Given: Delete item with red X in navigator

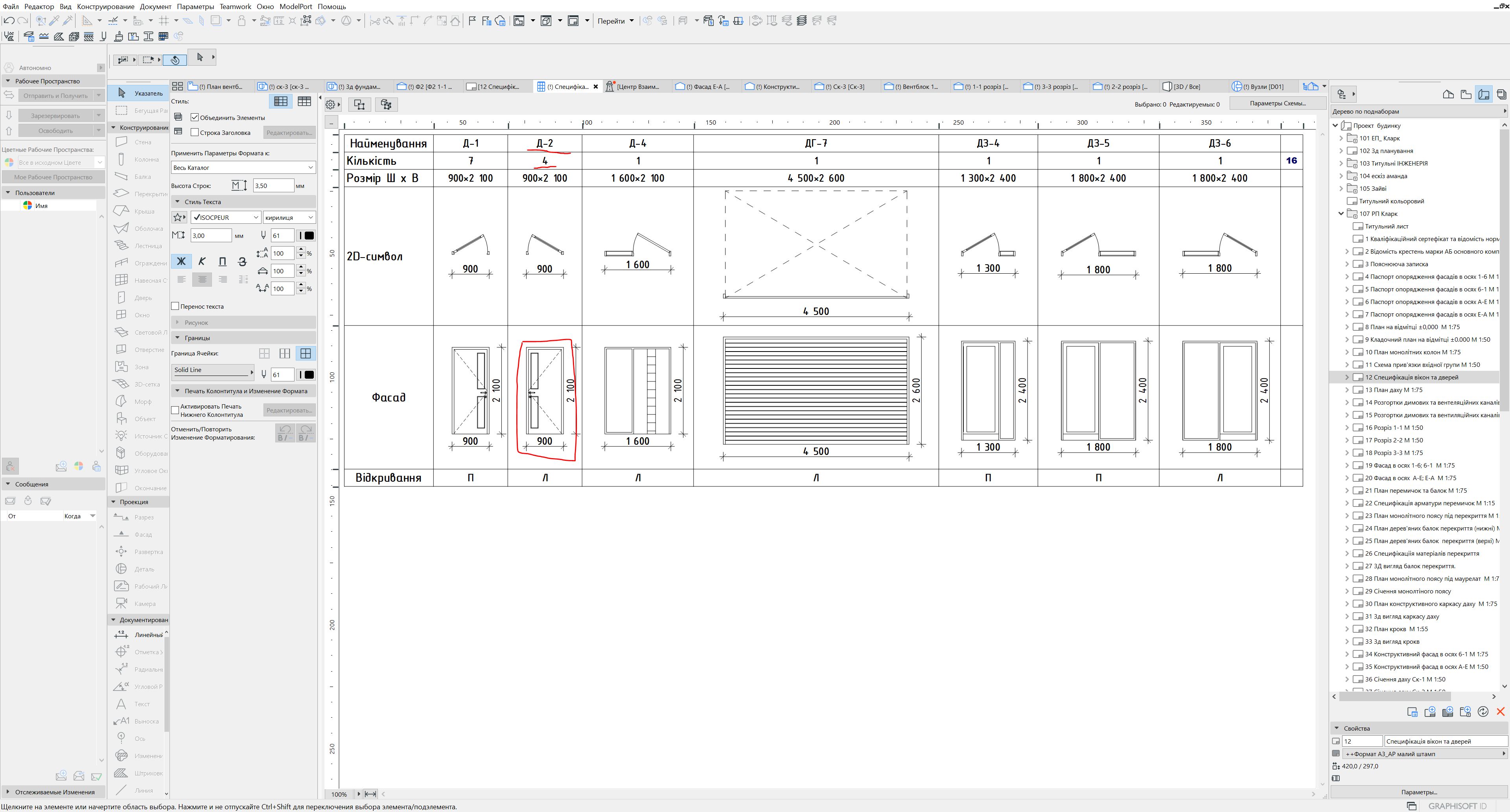Looking at the screenshot, I should [1501, 711].
